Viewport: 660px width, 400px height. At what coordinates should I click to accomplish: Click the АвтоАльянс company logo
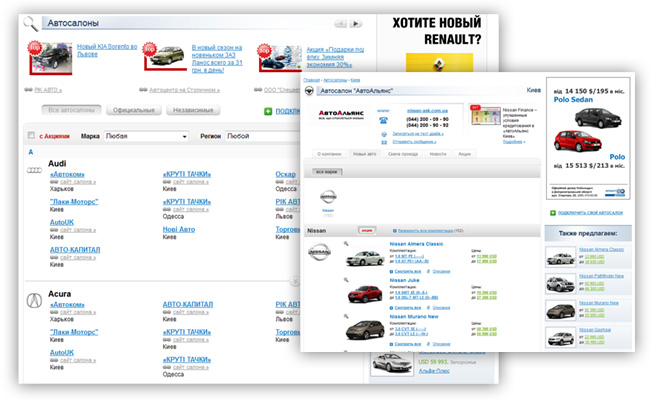coord(341,115)
